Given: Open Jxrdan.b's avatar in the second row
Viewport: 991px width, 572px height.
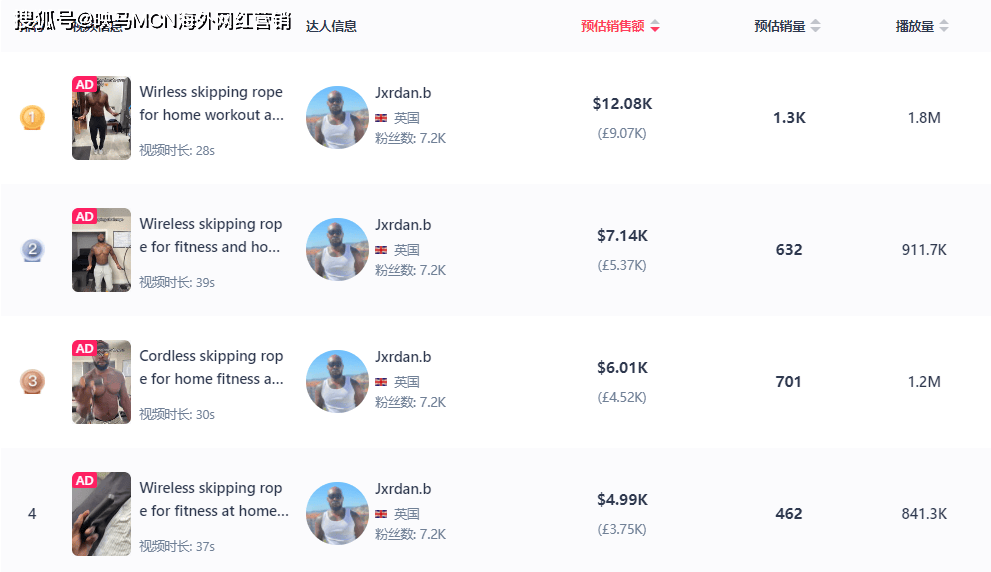Looking at the screenshot, I should coord(337,250).
